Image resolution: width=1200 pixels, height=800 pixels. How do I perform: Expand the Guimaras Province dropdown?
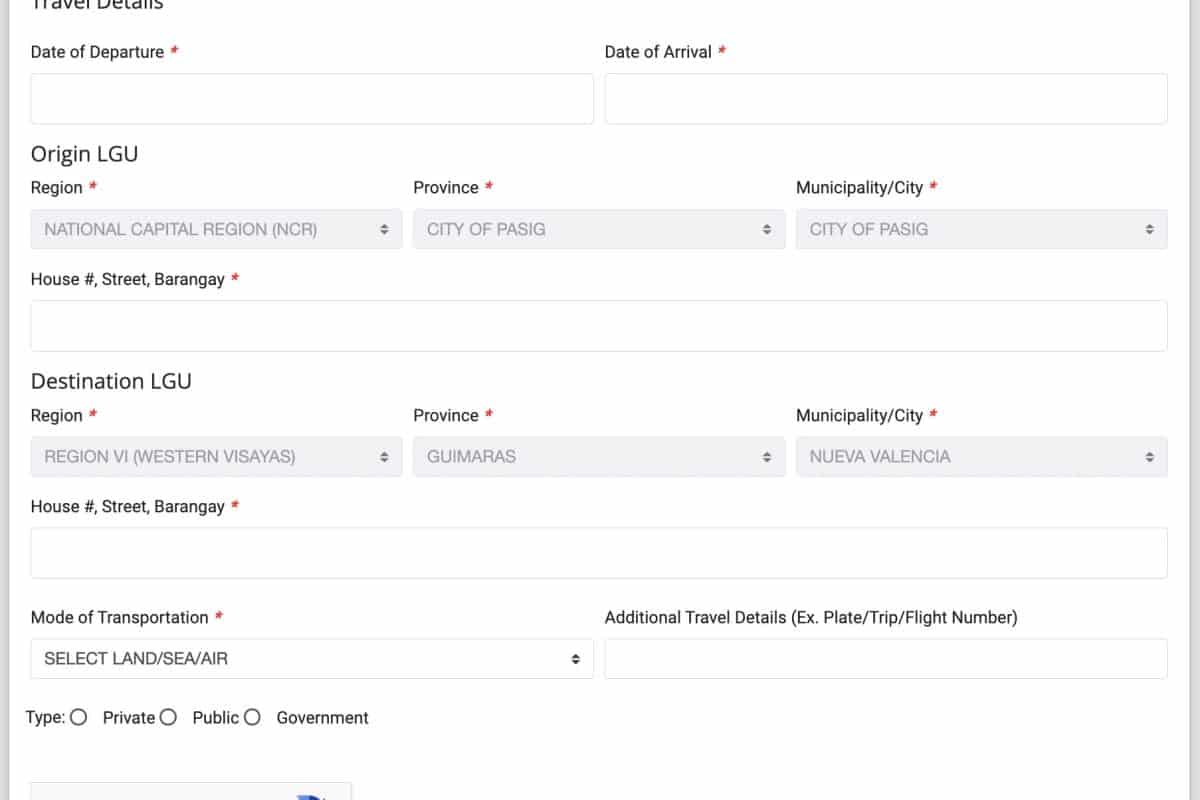coord(598,457)
